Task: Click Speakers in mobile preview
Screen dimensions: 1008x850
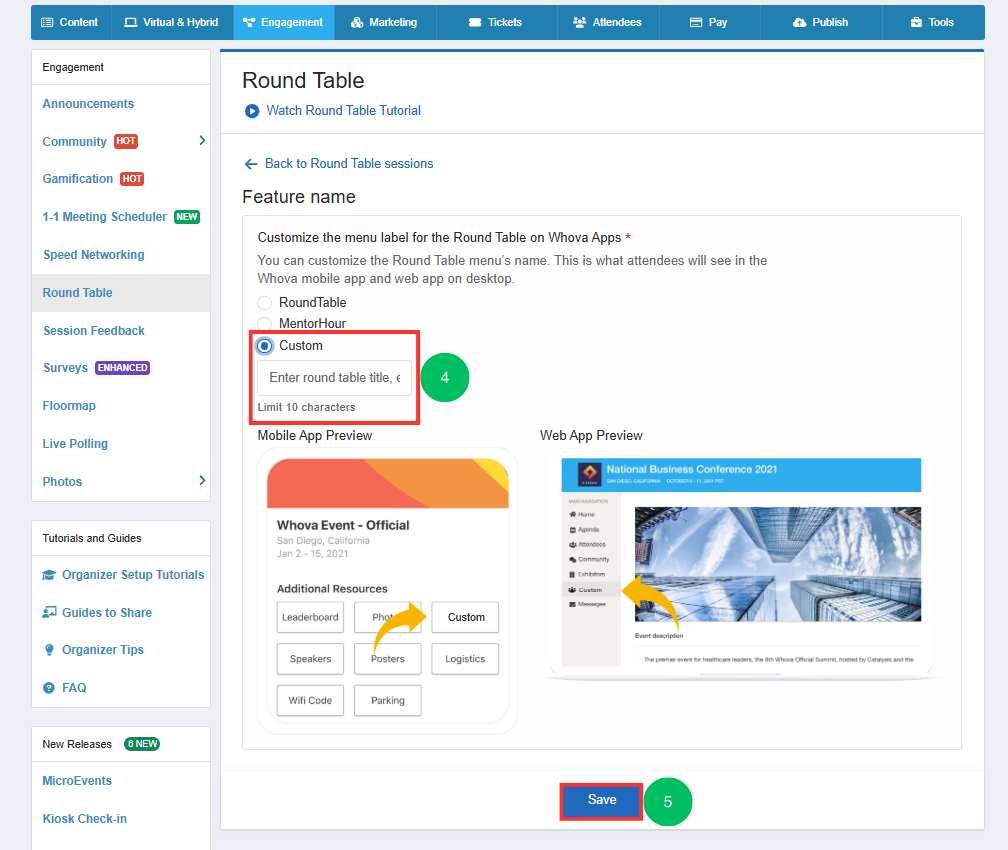Action: [x=310, y=659]
